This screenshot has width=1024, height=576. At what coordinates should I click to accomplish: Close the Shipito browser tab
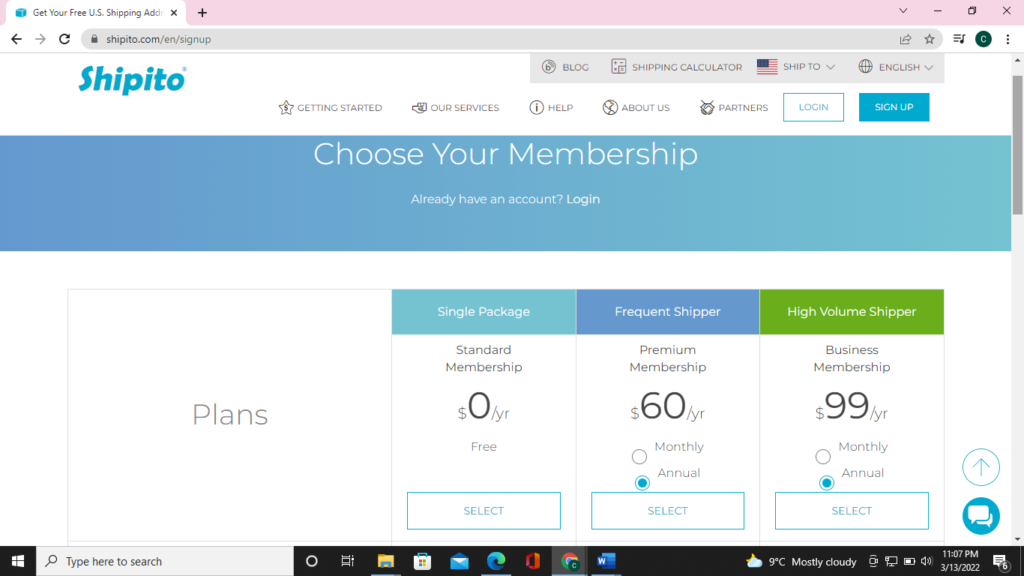point(174,12)
